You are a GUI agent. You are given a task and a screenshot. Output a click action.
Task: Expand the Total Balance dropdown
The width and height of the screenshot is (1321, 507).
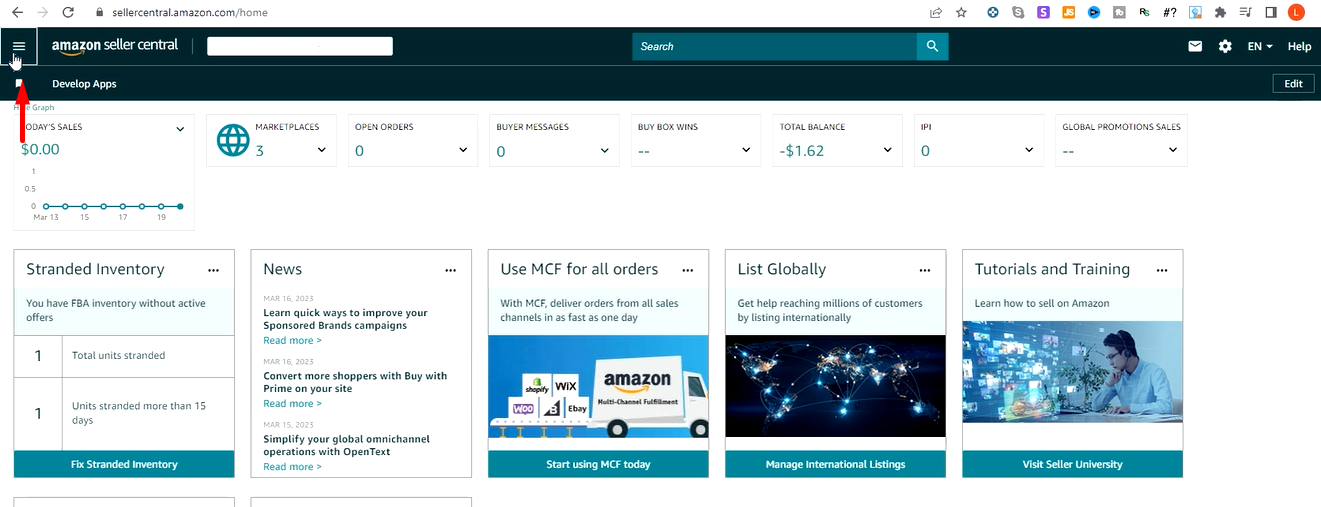(888, 150)
